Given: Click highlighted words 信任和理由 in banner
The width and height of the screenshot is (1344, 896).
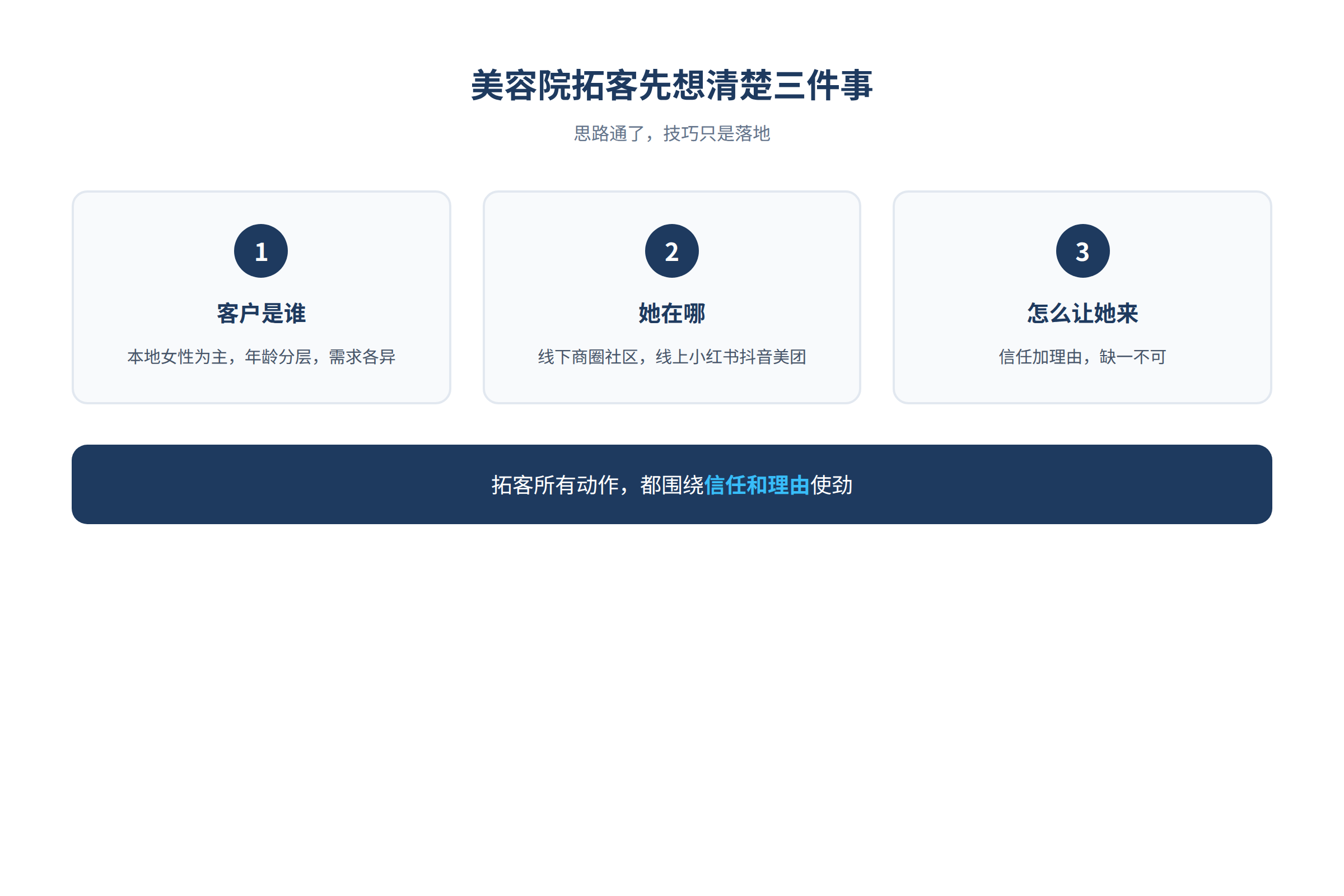Looking at the screenshot, I should [x=757, y=485].
